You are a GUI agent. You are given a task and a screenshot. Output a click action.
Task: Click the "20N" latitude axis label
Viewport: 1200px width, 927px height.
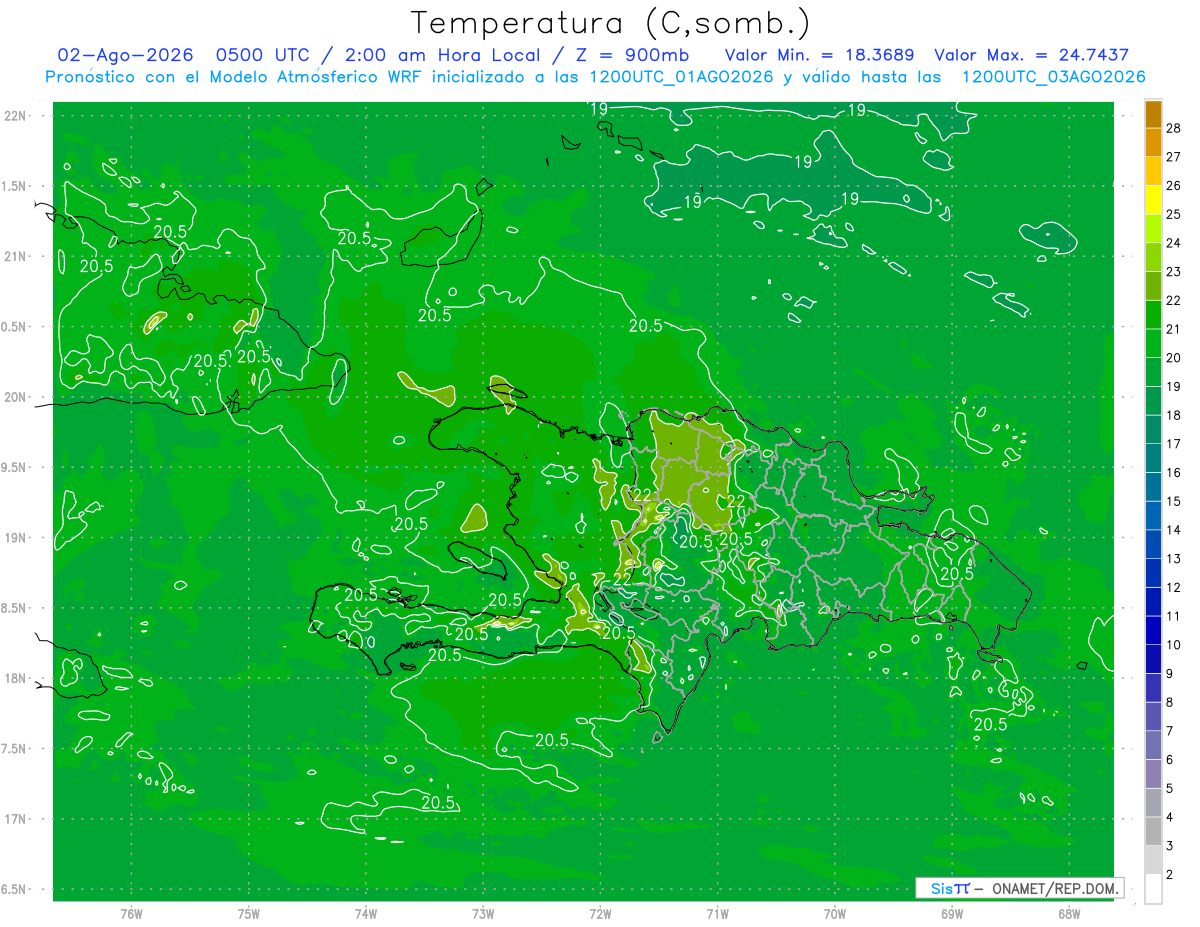17,397
